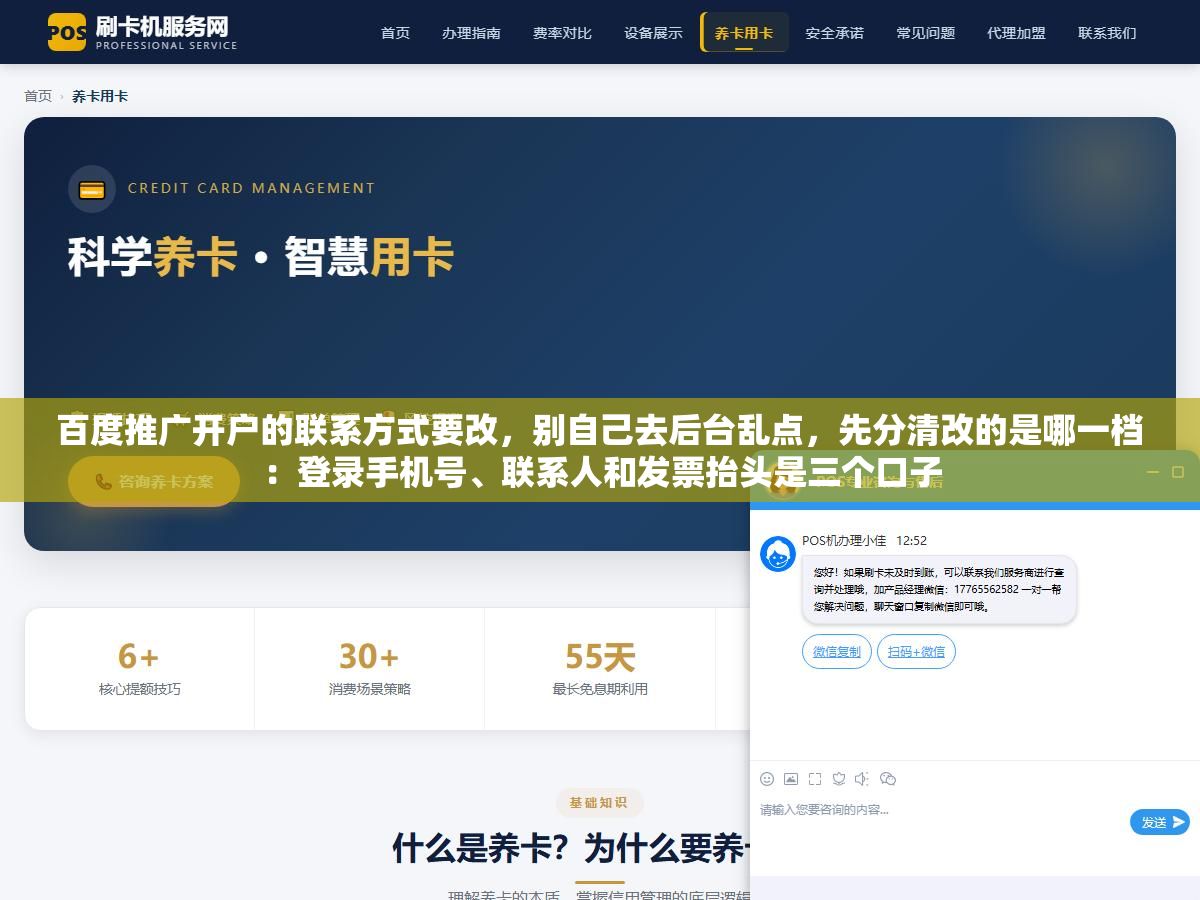The width and height of the screenshot is (1200, 900).
Task: Select the active 养卡用卡 tab
Action: pyautogui.click(x=744, y=33)
